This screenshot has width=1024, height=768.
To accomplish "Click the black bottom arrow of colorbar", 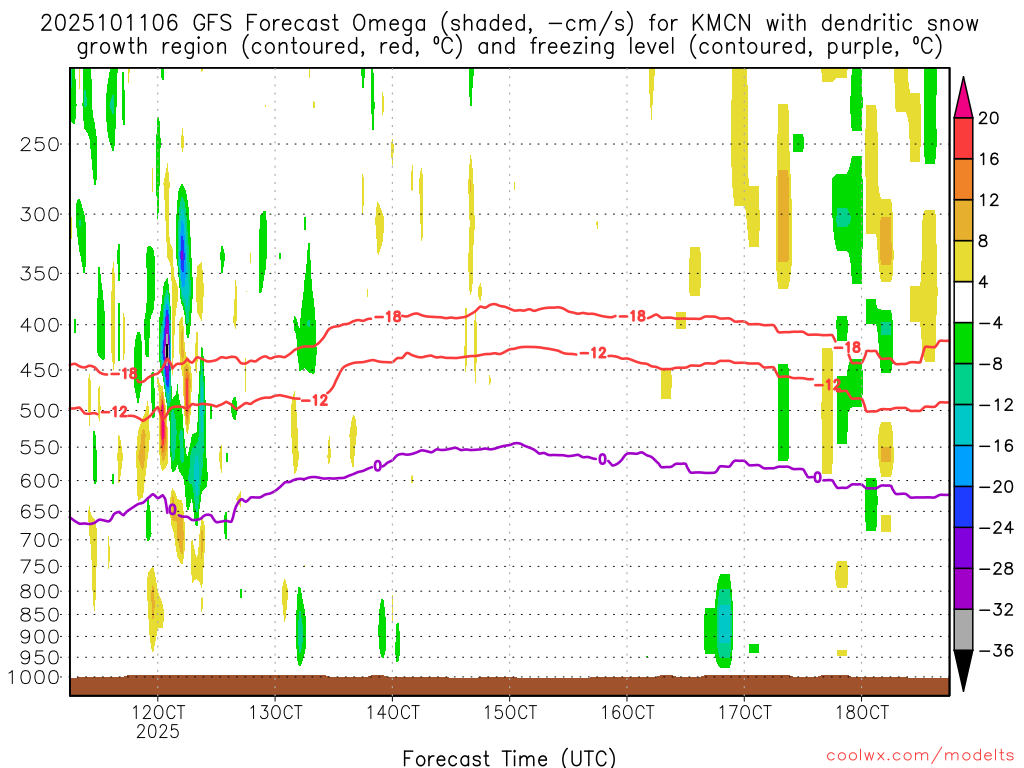I will coord(963,671).
